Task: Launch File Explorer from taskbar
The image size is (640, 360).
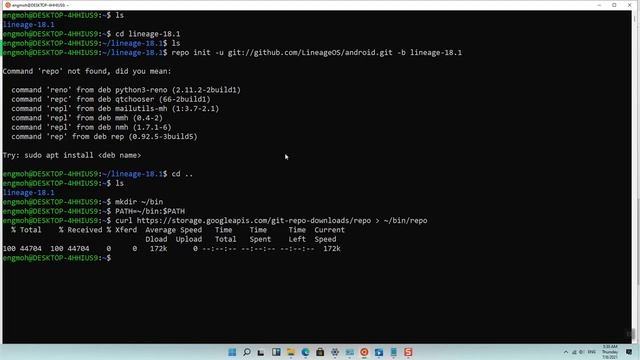Action: click(x=291, y=352)
